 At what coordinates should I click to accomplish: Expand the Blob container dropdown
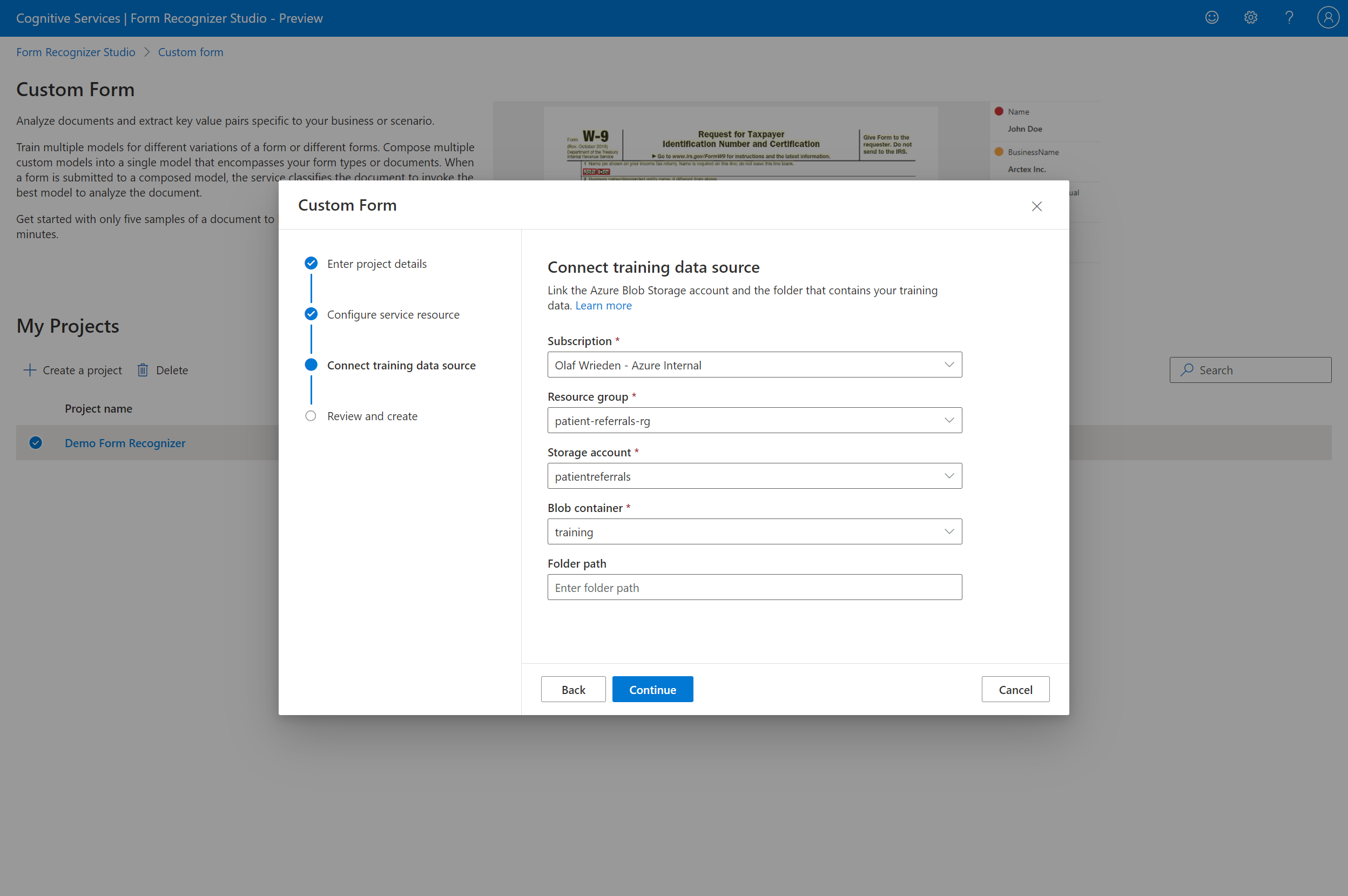tap(754, 531)
